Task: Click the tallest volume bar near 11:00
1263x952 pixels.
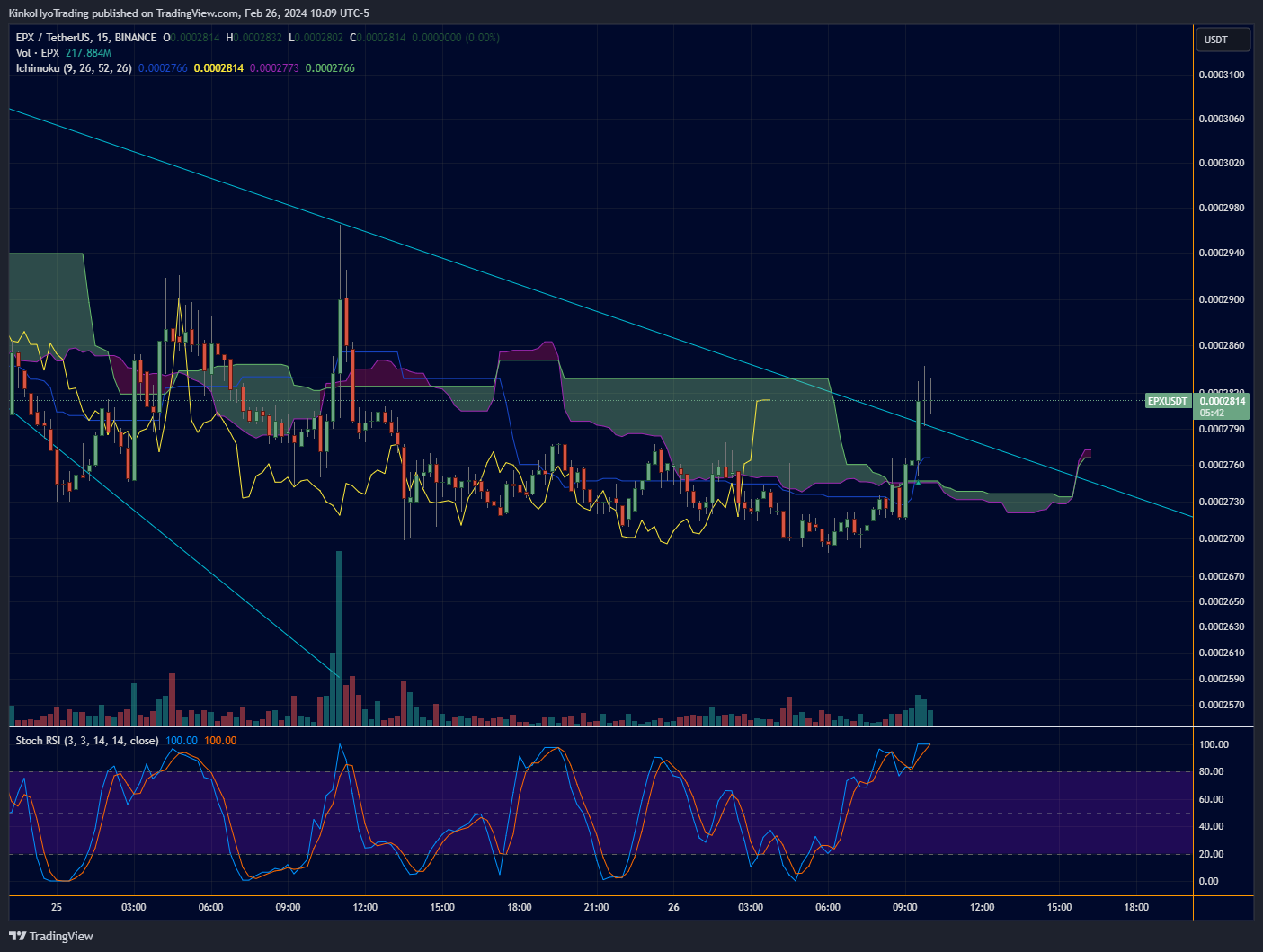Action: click(339, 638)
